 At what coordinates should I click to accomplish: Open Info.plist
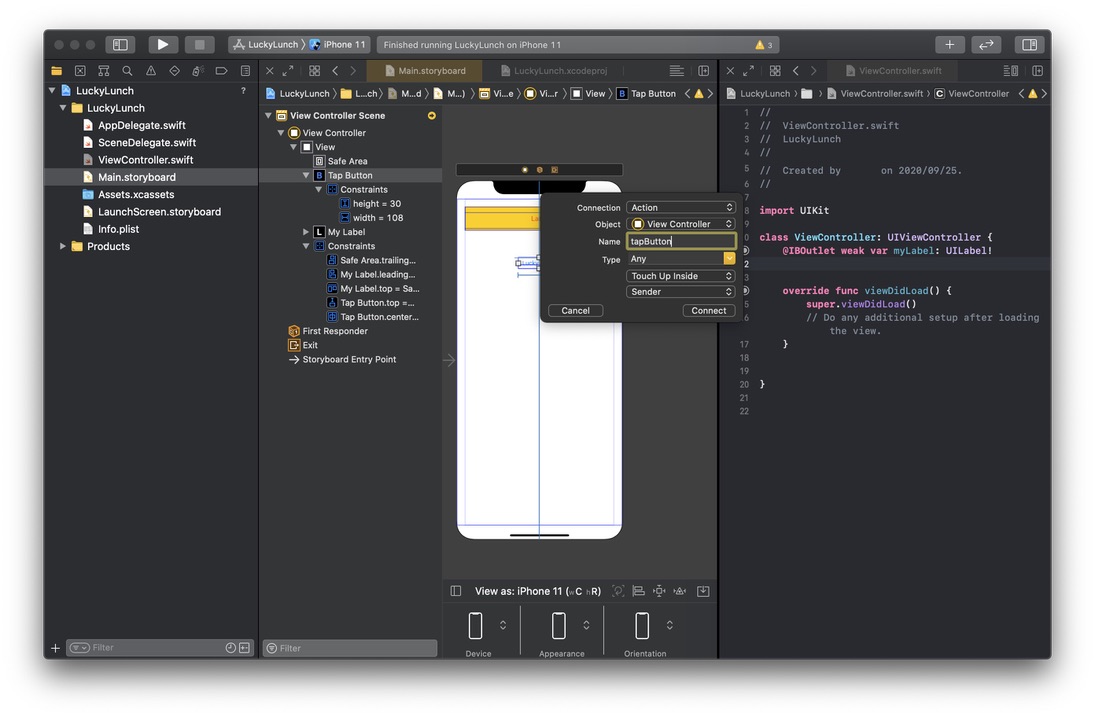[x=118, y=229]
